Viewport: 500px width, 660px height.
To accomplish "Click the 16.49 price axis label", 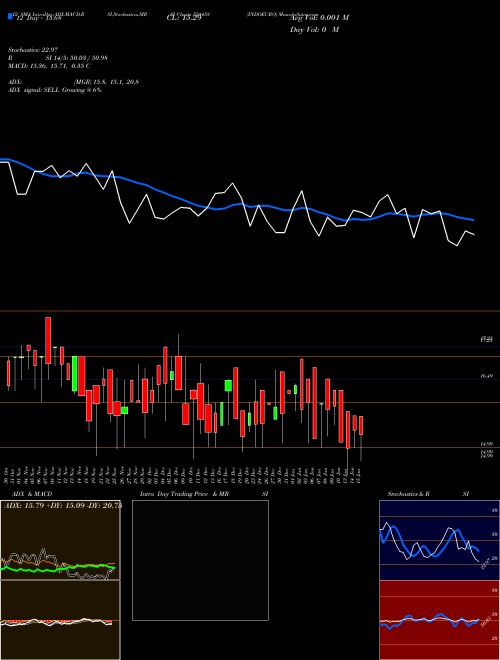I will click(x=486, y=376).
